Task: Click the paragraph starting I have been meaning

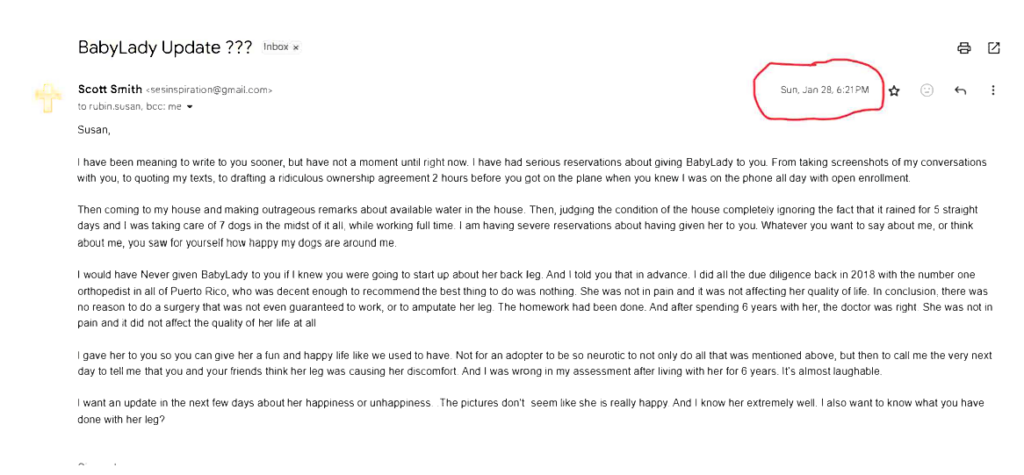Action: tap(530, 169)
